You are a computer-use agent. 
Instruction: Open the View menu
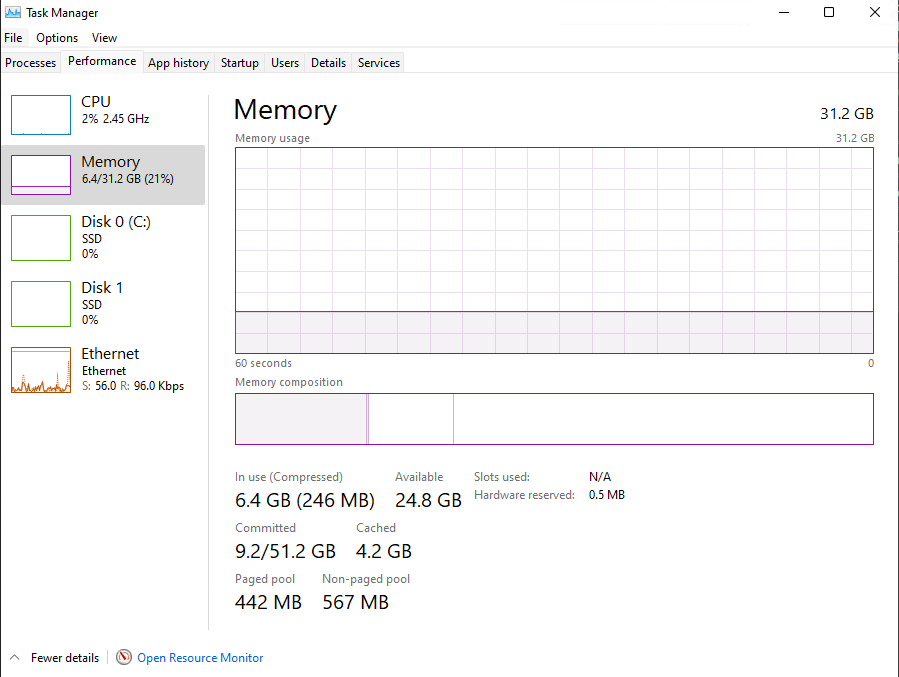(x=105, y=38)
